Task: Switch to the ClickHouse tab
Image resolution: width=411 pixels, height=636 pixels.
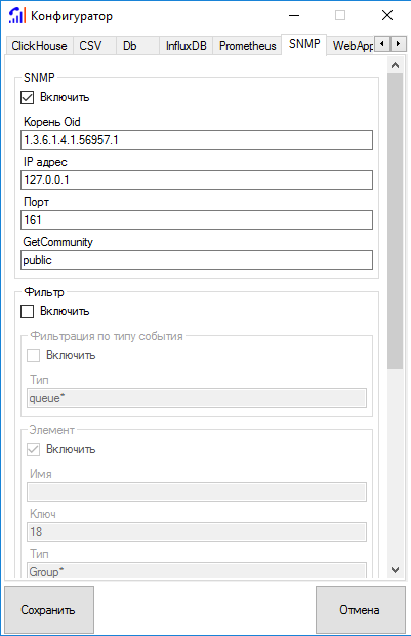Action: point(39,46)
